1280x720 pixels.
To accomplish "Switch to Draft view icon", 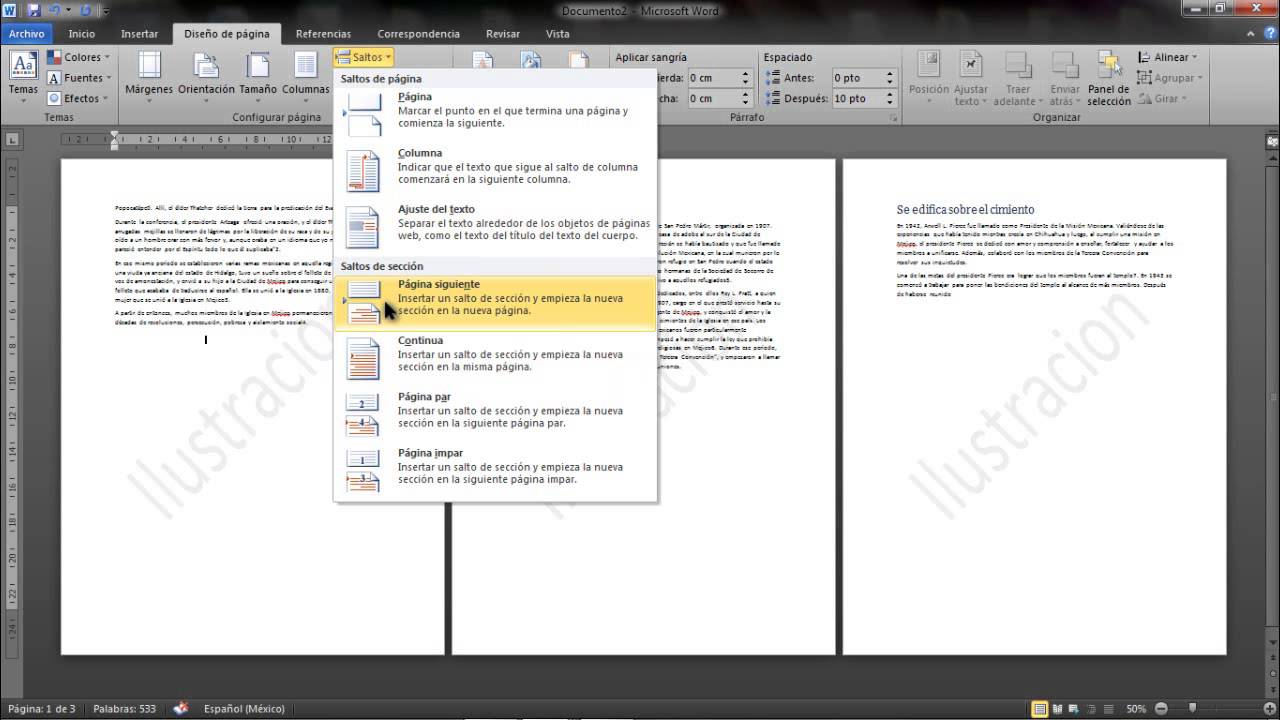I will 1108,709.
